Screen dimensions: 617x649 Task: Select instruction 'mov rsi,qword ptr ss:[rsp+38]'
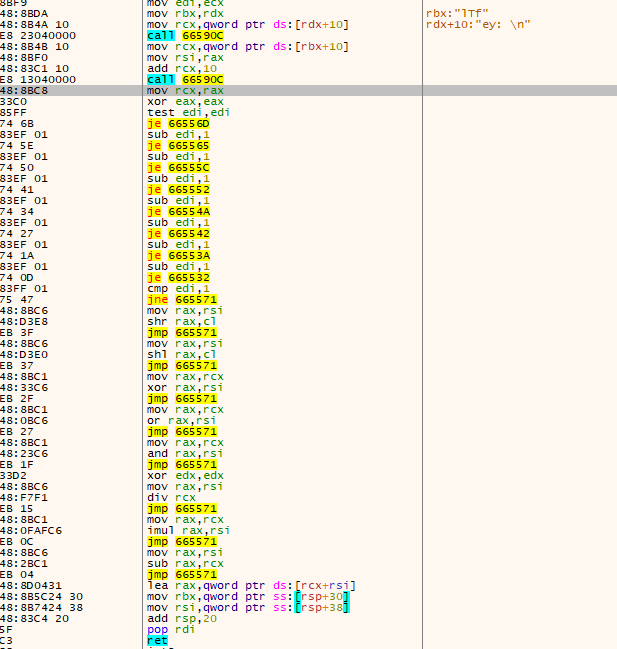[x=248, y=608]
